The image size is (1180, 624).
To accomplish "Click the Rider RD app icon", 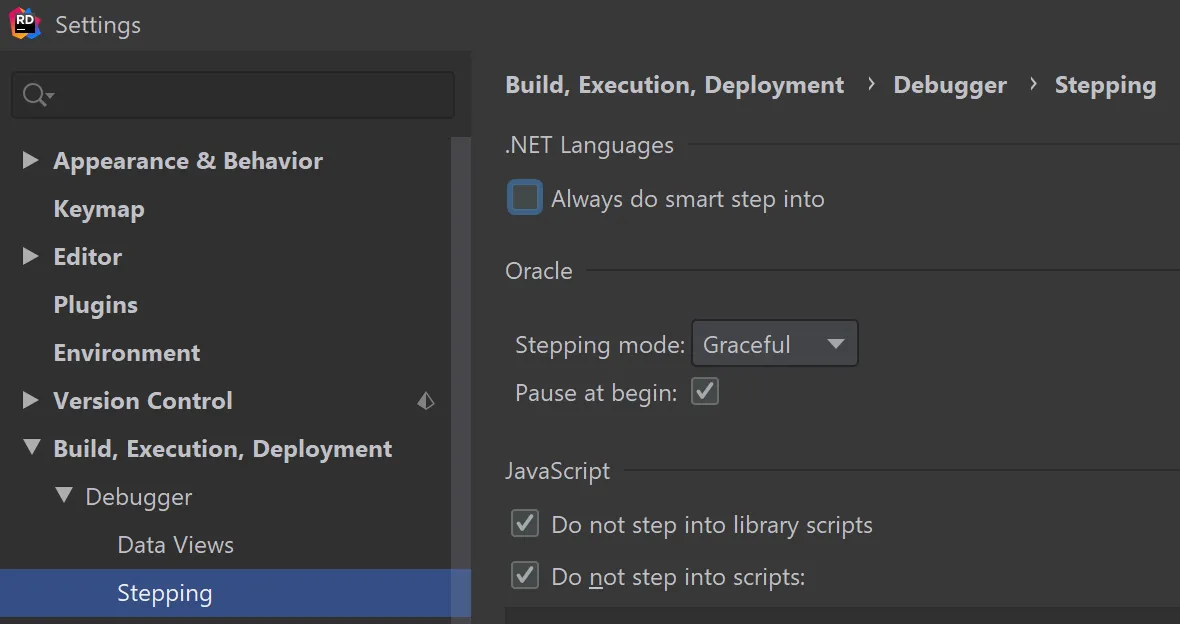I will coord(25,24).
